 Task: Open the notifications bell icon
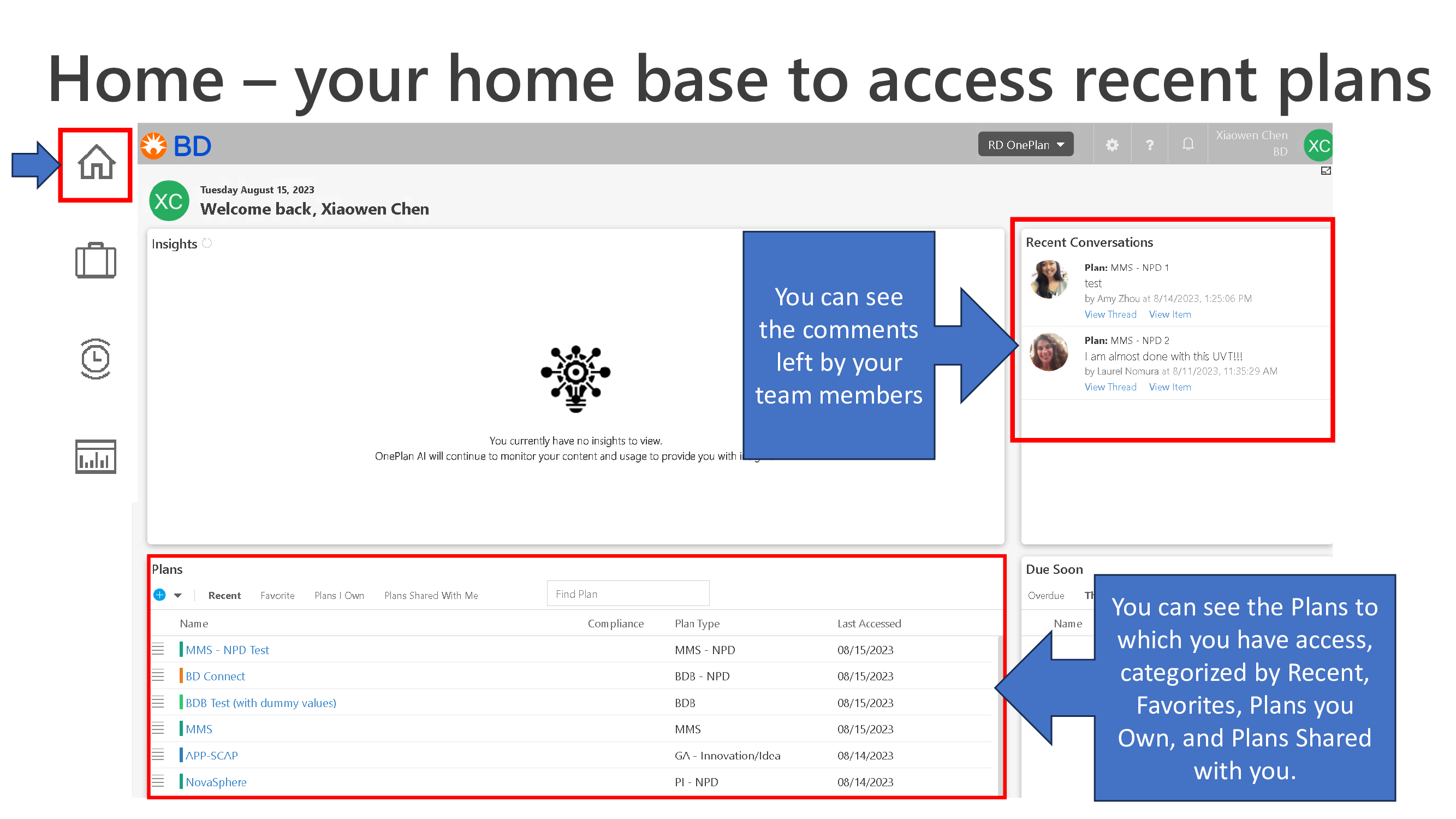(1187, 145)
